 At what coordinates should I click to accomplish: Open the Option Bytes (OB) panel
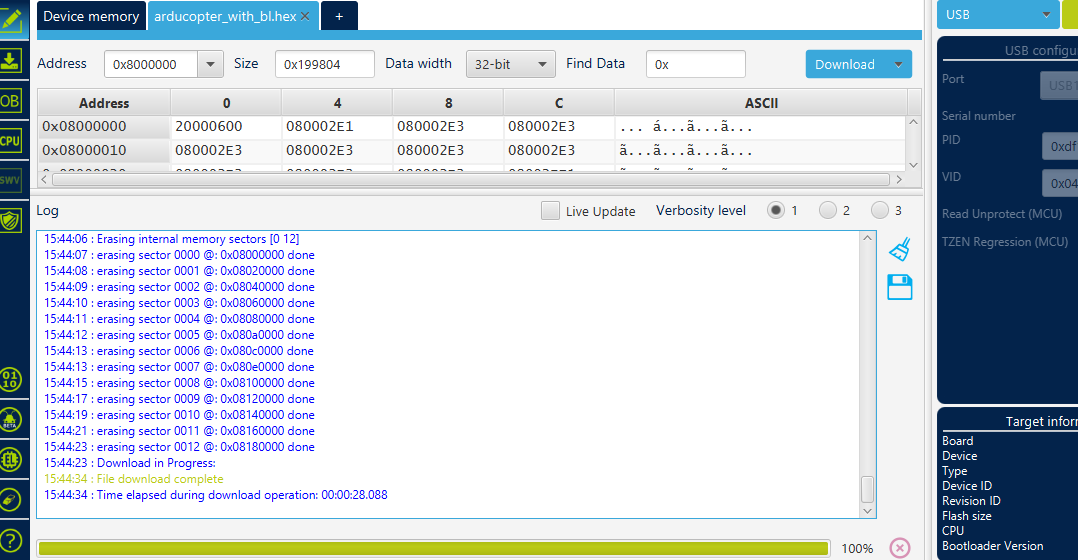(x=10, y=101)
